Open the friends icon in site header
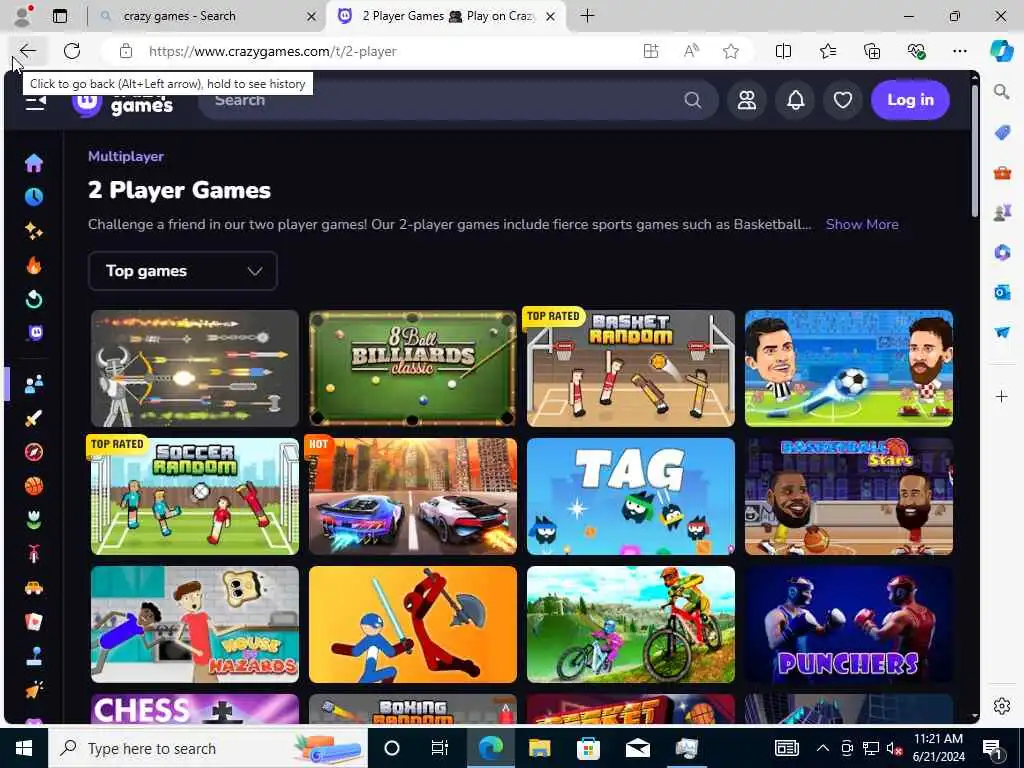 click(746, 100)
